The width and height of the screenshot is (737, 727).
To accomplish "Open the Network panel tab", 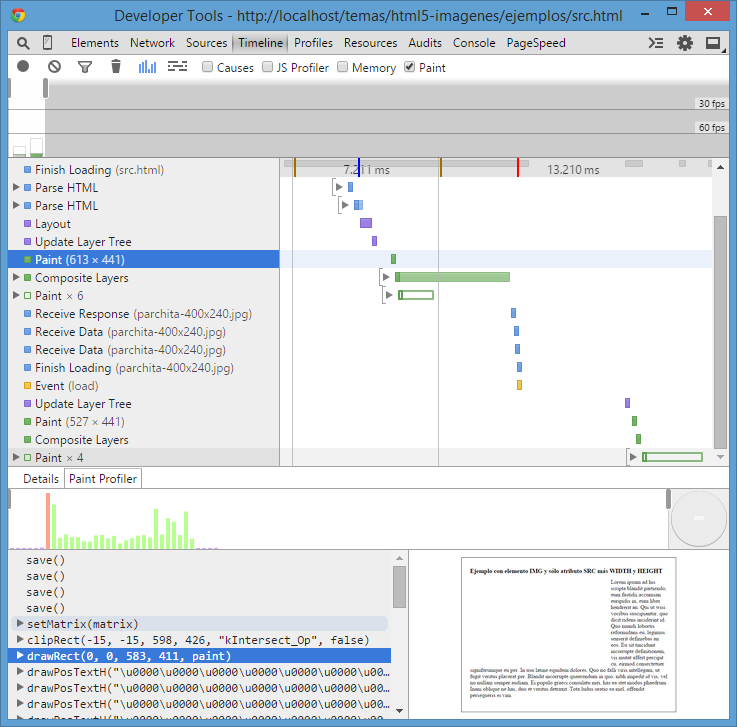I will point(152,43).
